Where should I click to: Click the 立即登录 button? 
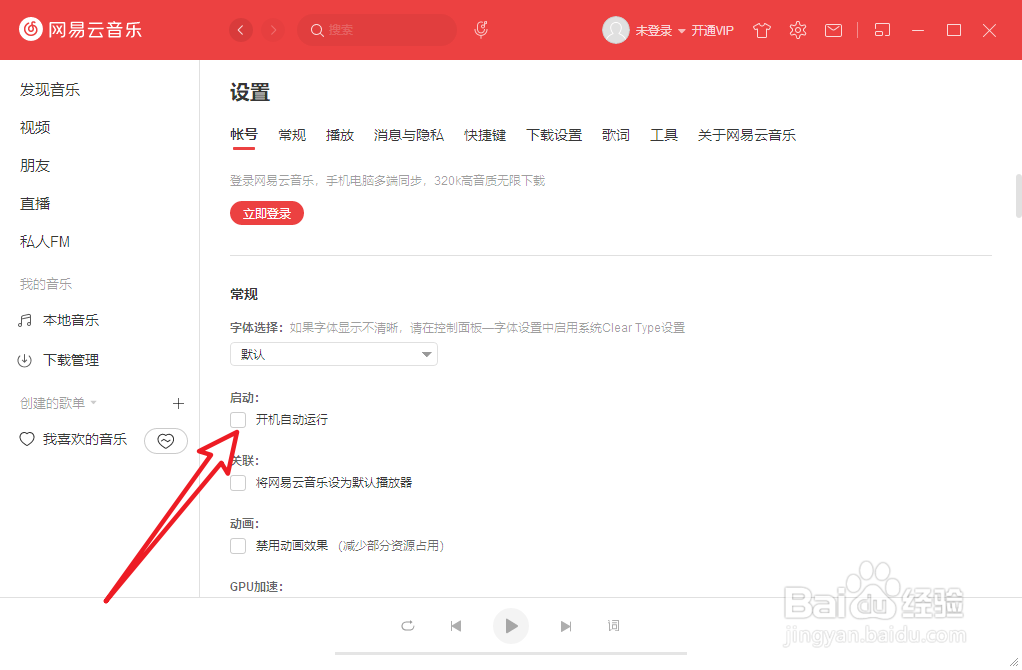pos(267,214)
